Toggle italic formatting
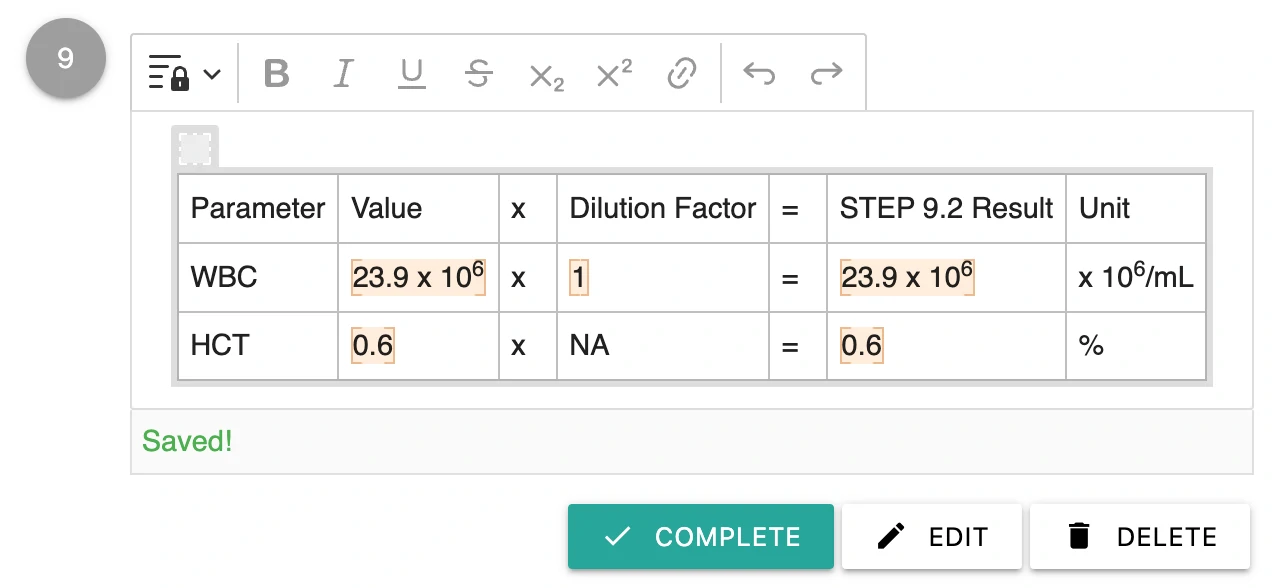Image resolution: width=1274 pixels, height=588 pixels. pyautogui.click(x=344, y=73)
